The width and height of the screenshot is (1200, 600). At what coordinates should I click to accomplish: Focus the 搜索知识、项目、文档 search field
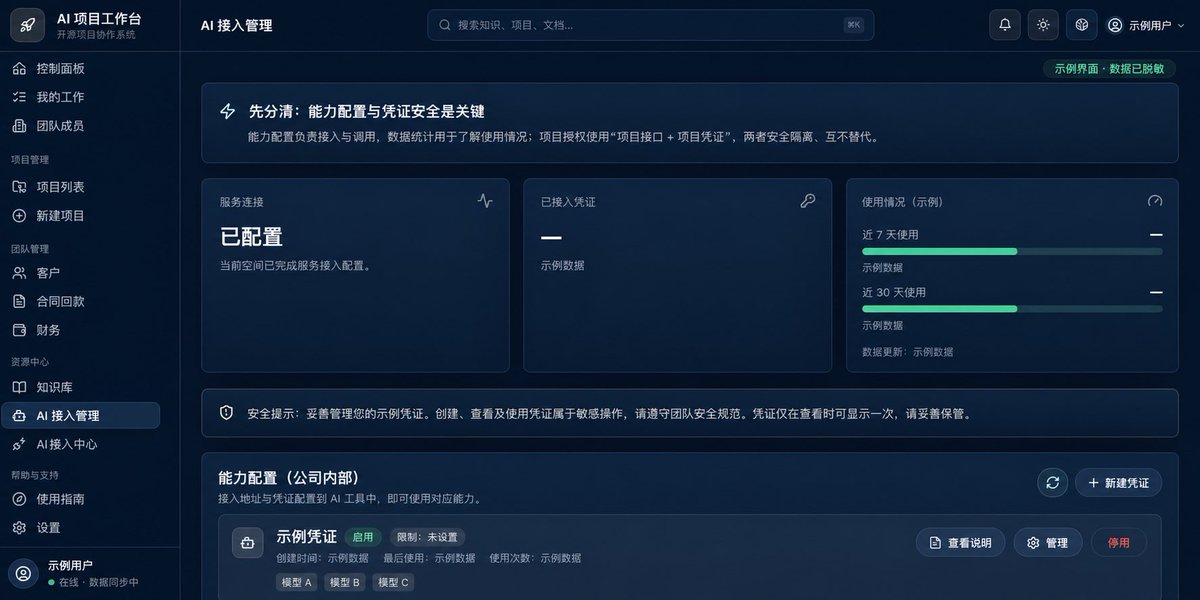click(650, 25)
